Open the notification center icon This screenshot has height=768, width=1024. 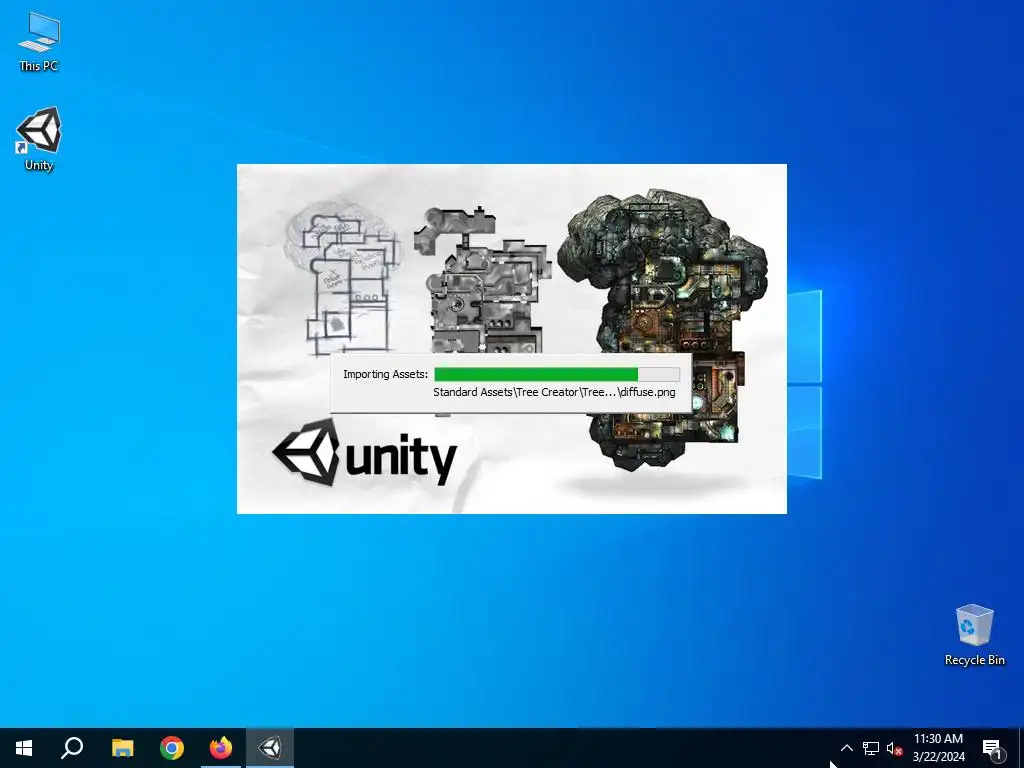(x=992, y=748)
